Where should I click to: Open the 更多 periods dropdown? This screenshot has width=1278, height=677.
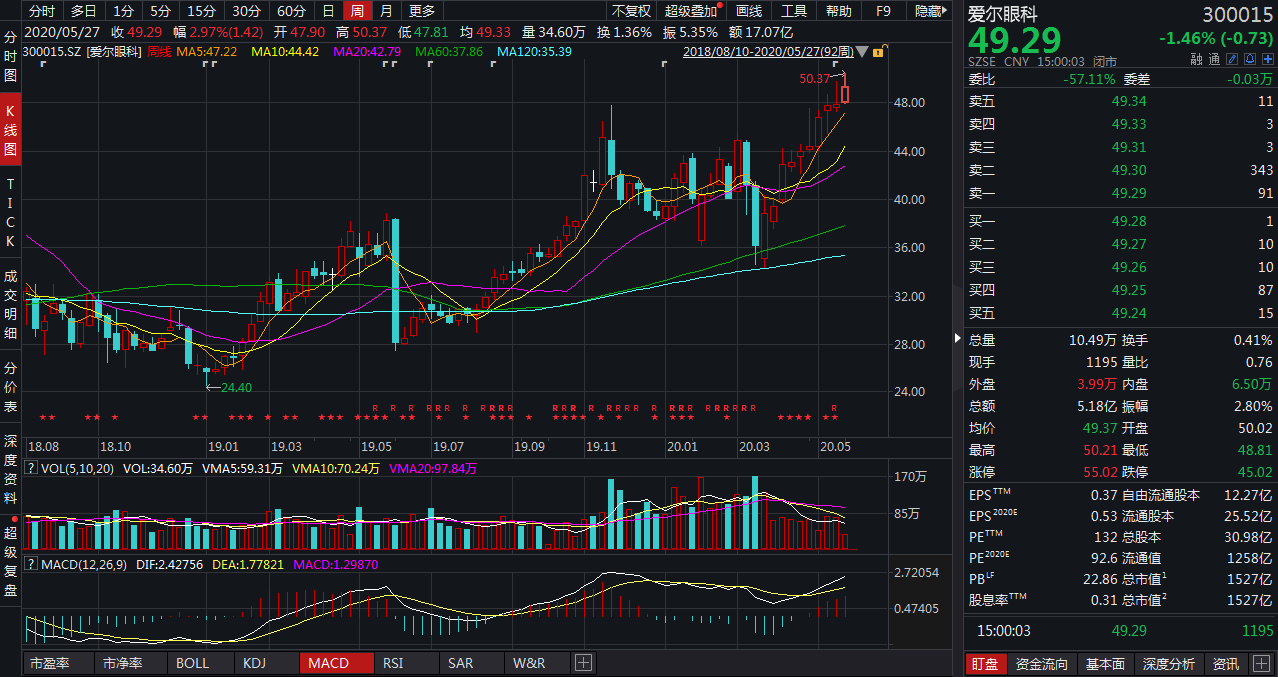422,11
